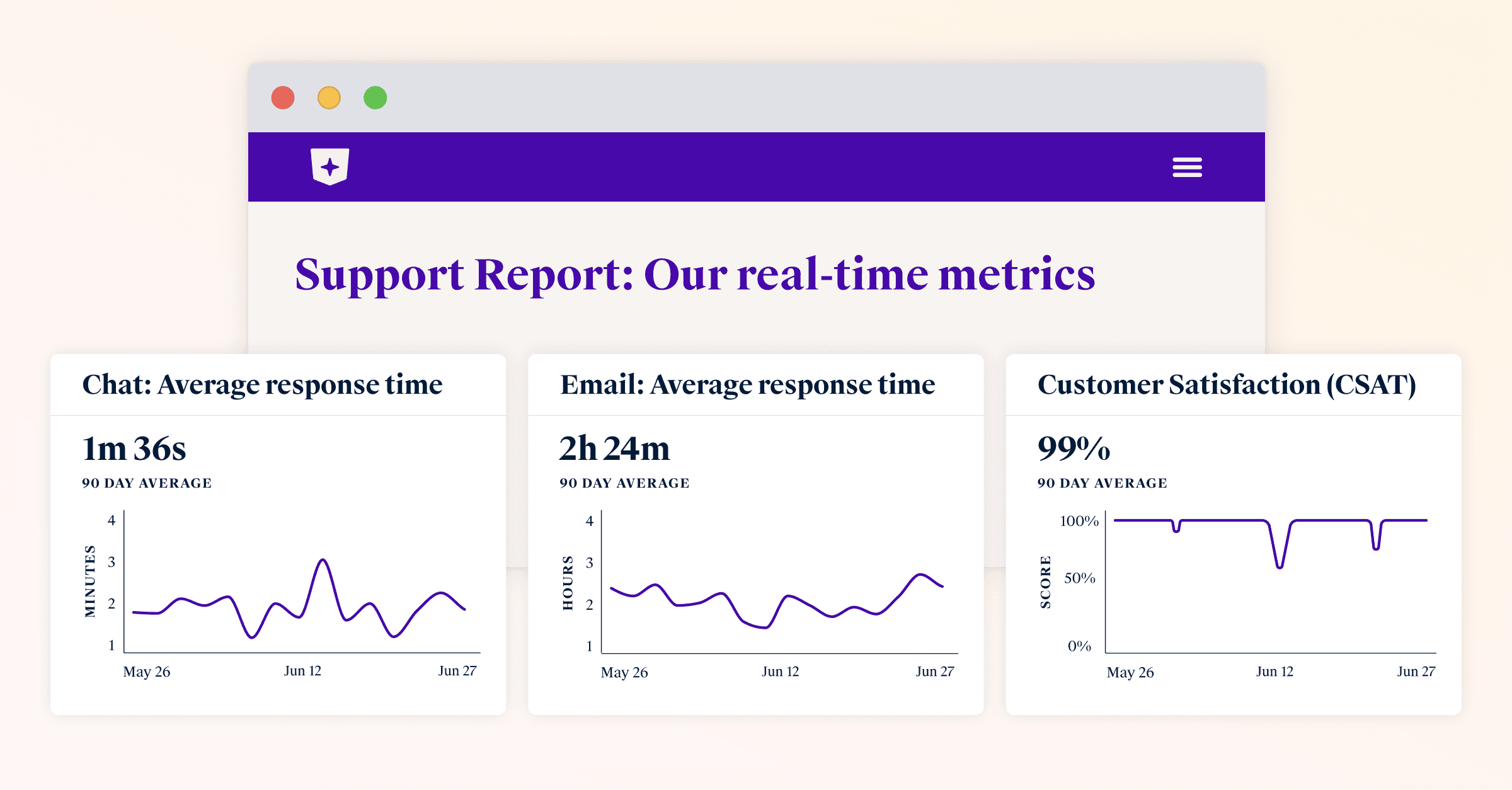Viewport: 1512px width, 790px height.
Task: Click the shield logo in the navigation bar
Action: [x=331, y=166]
